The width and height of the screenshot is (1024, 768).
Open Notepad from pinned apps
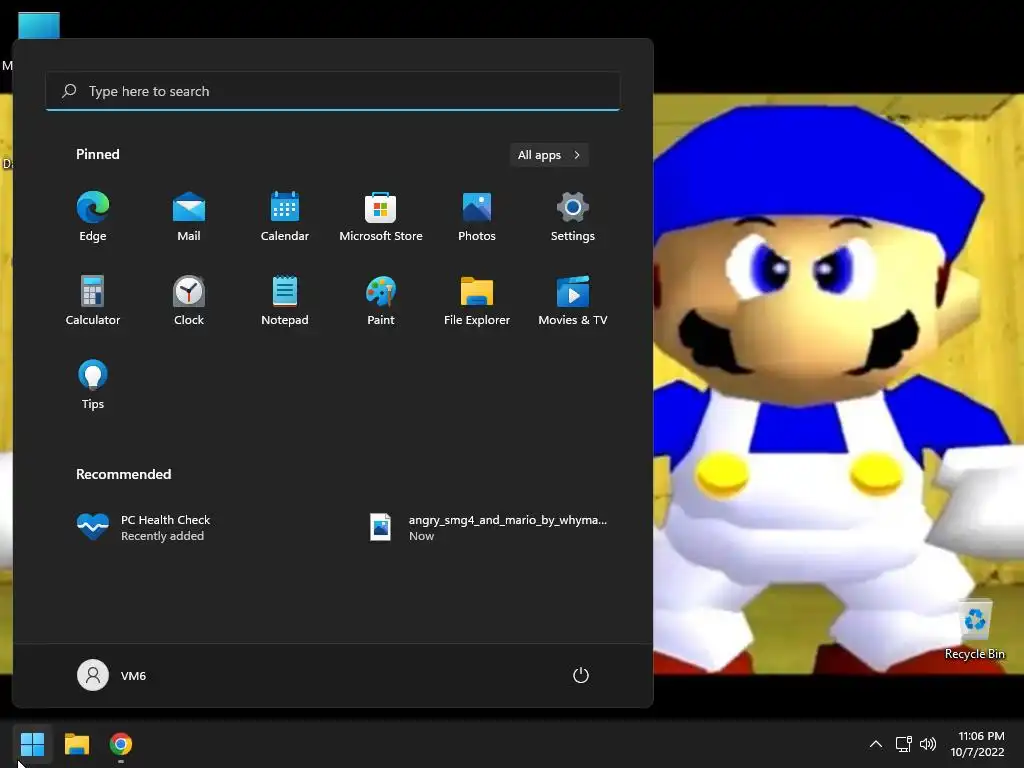pyautogui.click(x=285, y=301)
